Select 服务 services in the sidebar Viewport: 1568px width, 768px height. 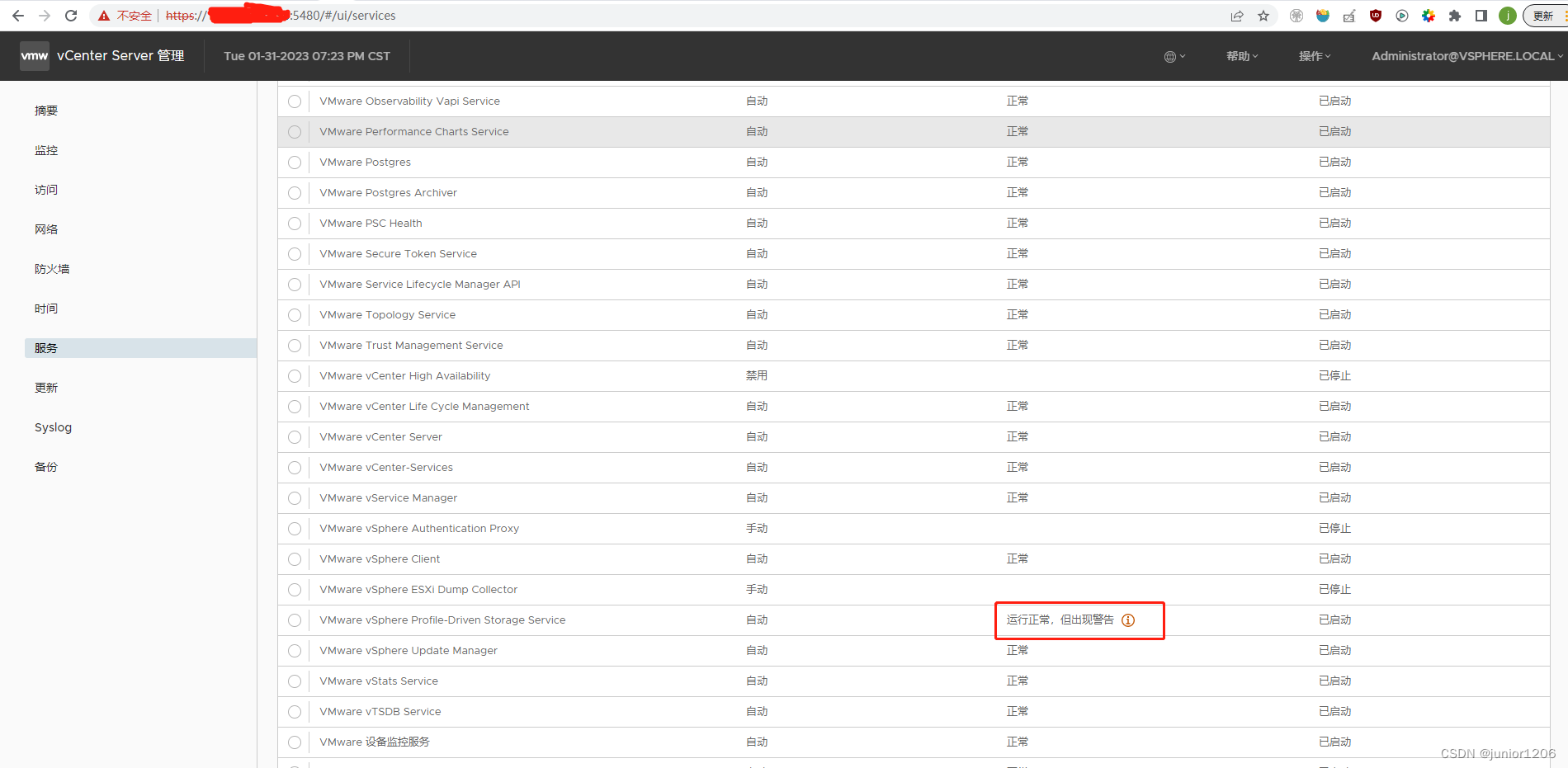(x=140, y=348)
